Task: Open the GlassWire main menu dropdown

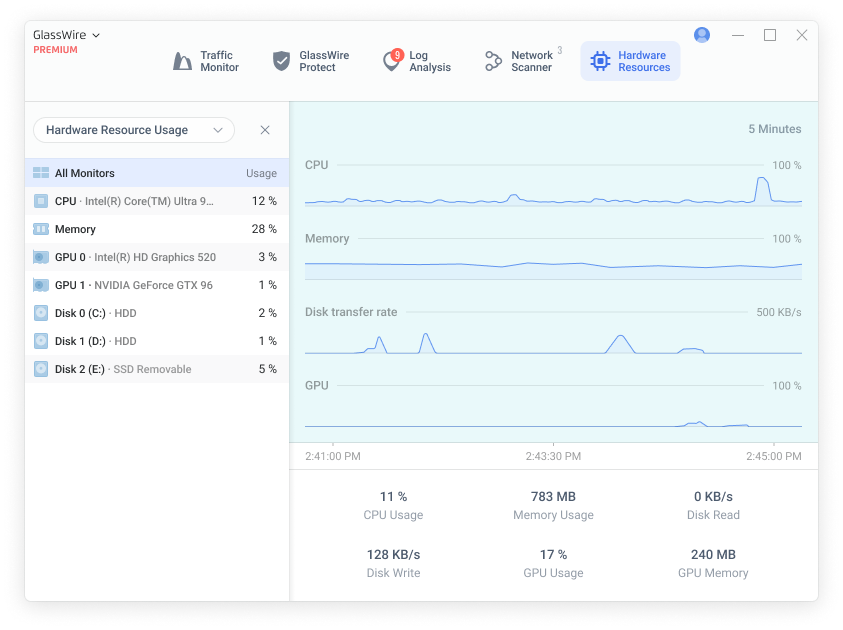Action: point(66,35)
